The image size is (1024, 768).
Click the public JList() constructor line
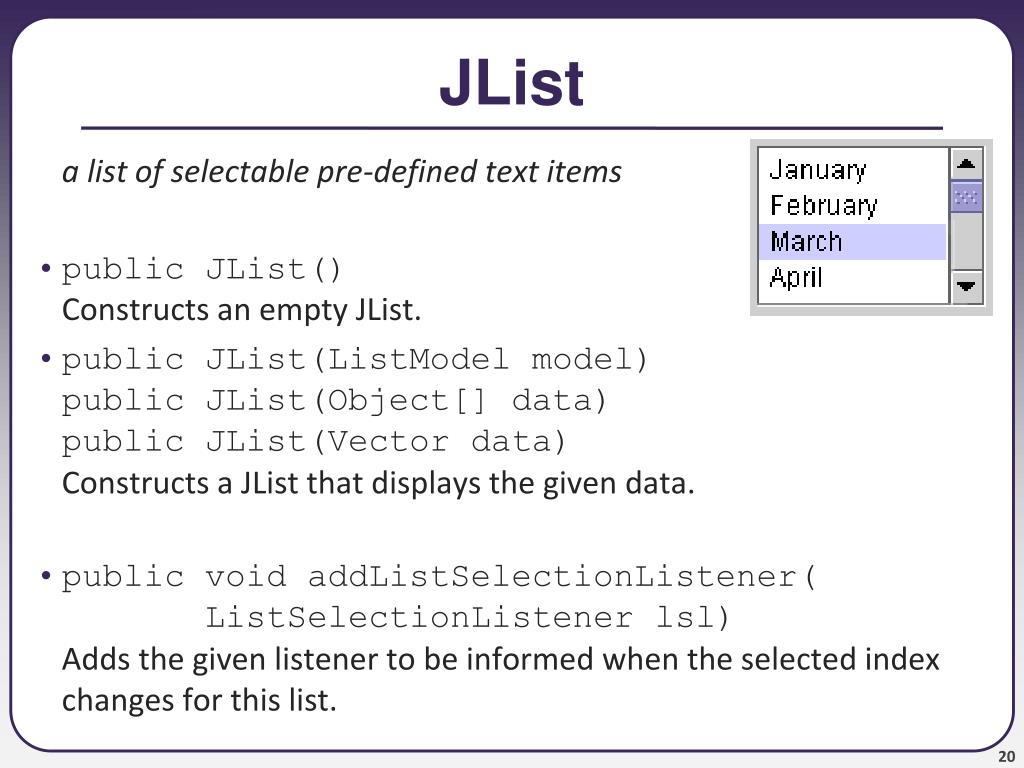[x=202, y=270]
